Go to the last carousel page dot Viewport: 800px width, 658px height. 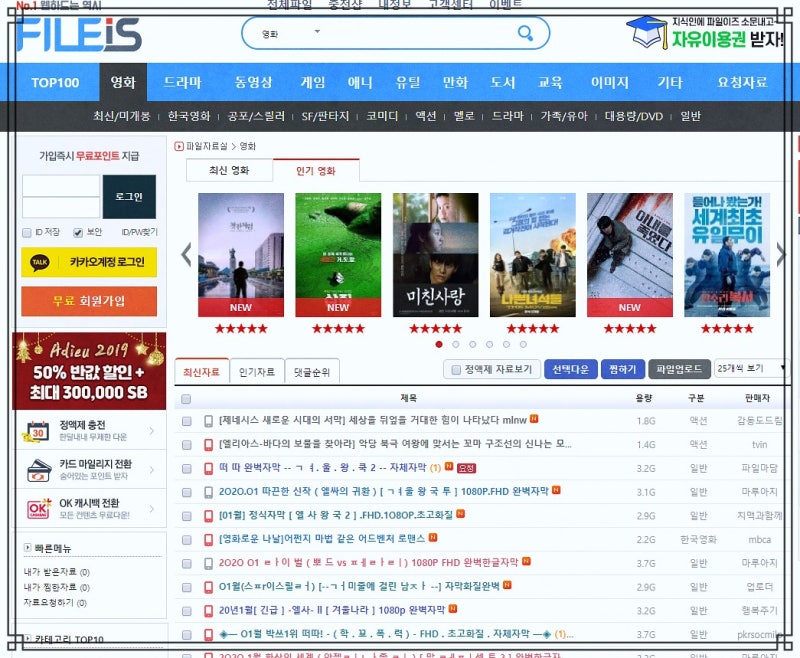(x=523, y=344)
